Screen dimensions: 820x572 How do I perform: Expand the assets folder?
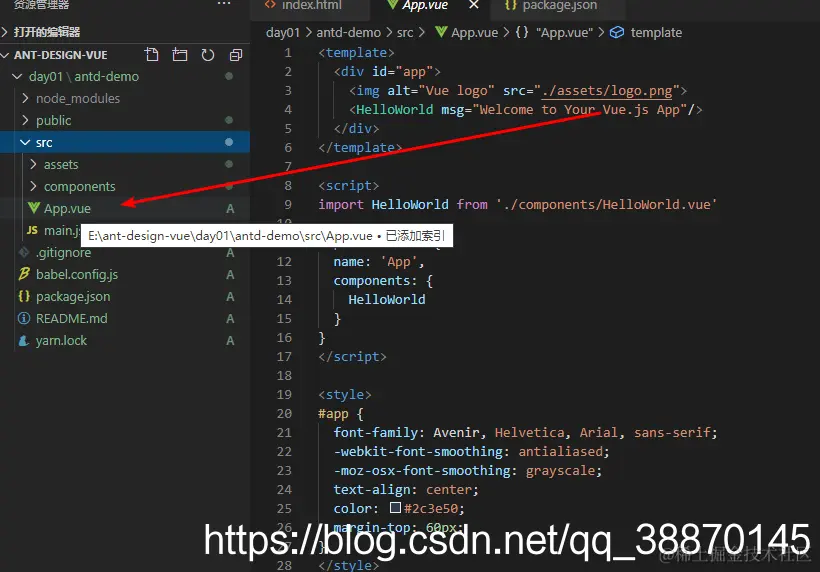point(61,164)
